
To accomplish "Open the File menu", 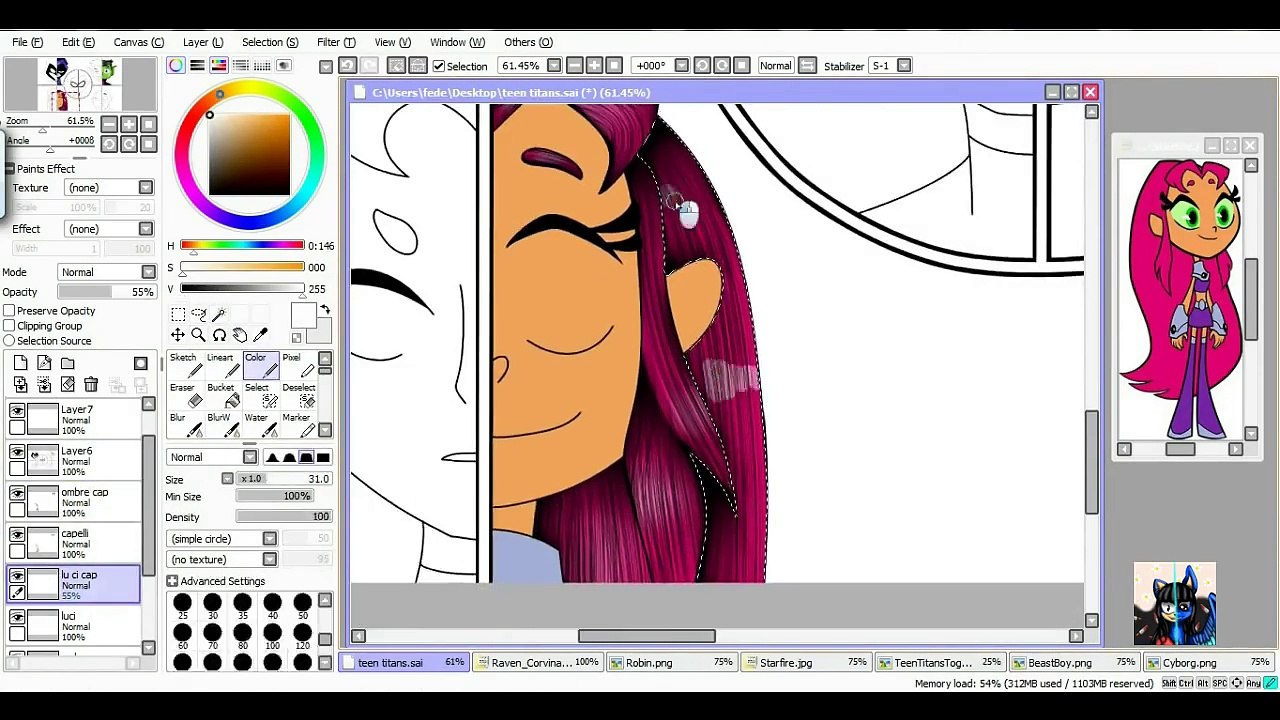I will 28,42.
